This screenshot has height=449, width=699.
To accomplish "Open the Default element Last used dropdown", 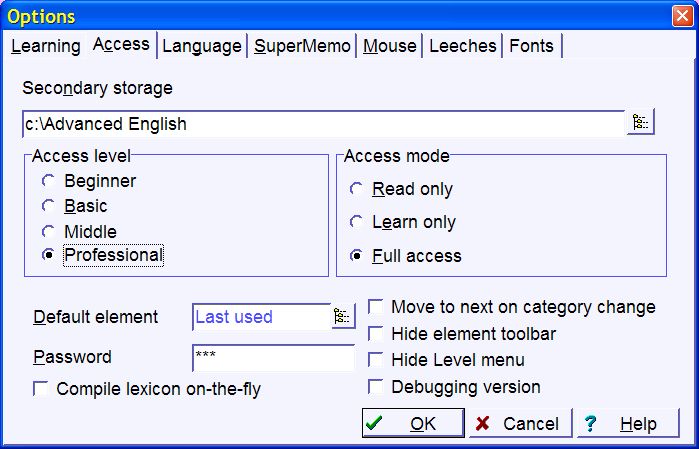I will (x=260, y=317).
